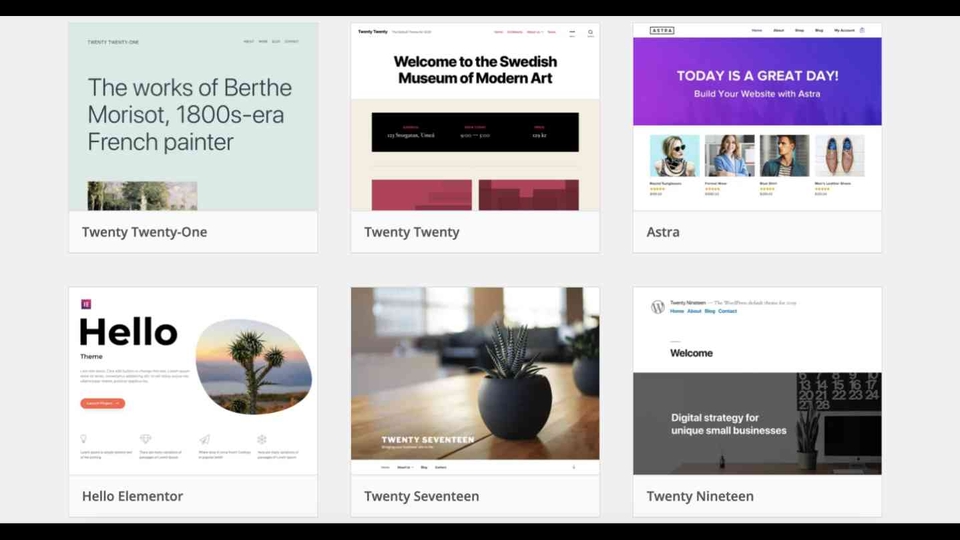Click the 'TODAY IS A GREAT DAY!' banner heading
960x540 pixels.
pos(757,76)
